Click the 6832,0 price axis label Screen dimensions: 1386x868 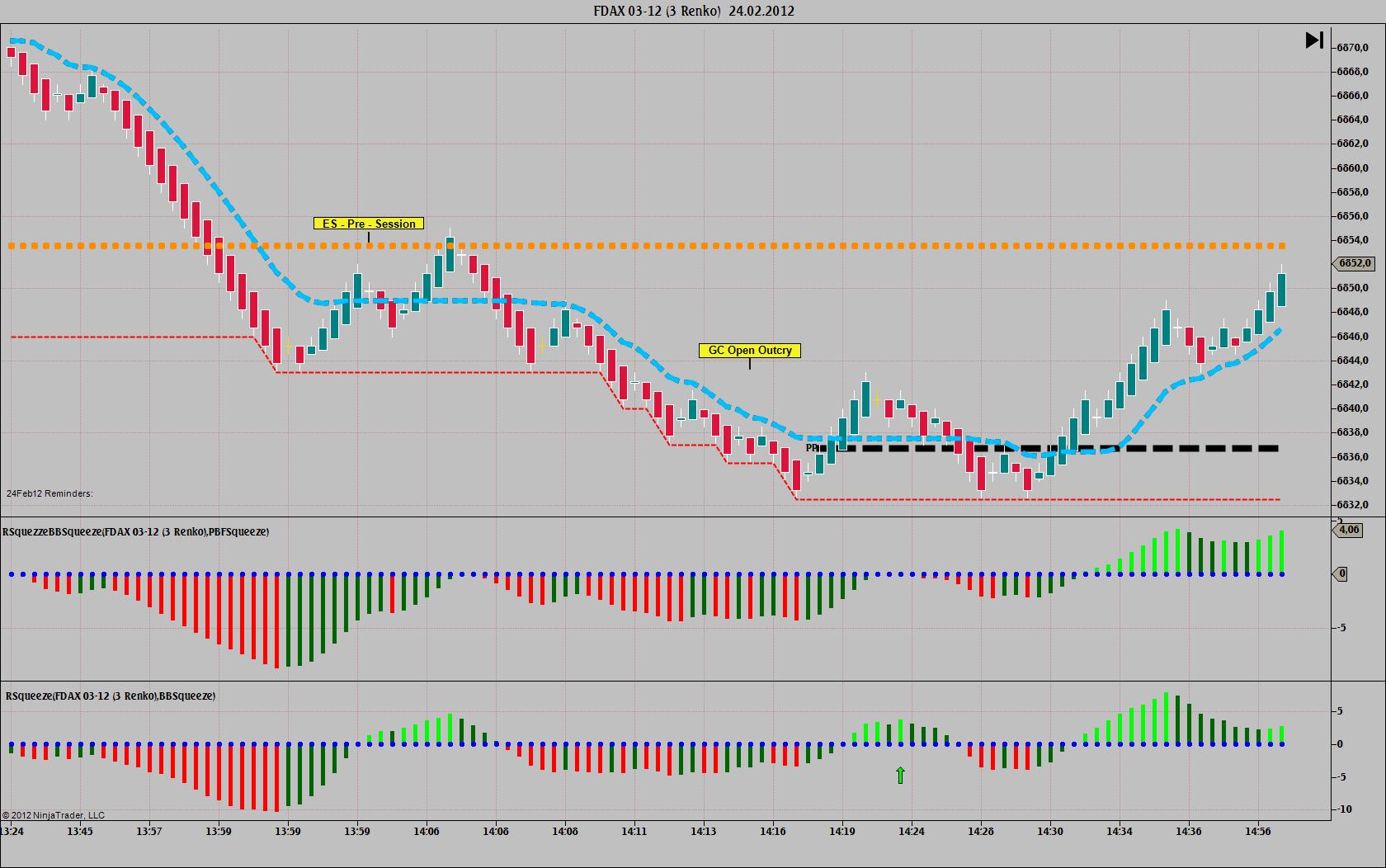coord(1352,505)
